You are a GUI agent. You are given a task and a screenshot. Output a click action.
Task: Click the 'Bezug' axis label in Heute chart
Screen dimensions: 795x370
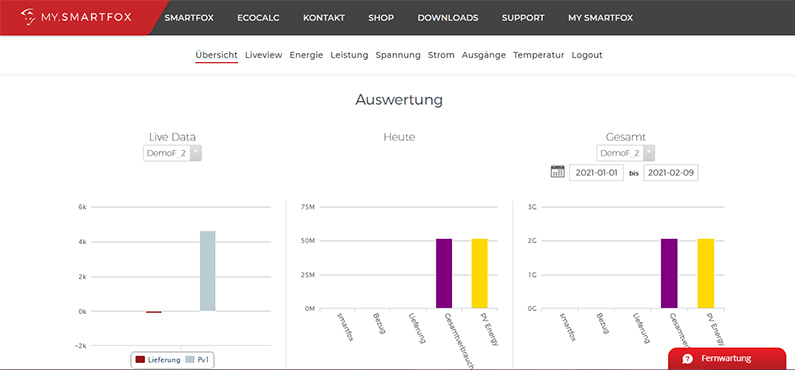(x=379, y=323)
